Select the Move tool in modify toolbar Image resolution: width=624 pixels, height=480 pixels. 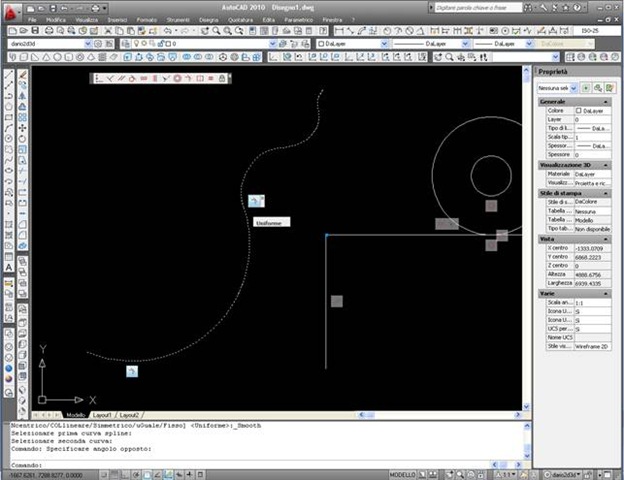point(23,128)
